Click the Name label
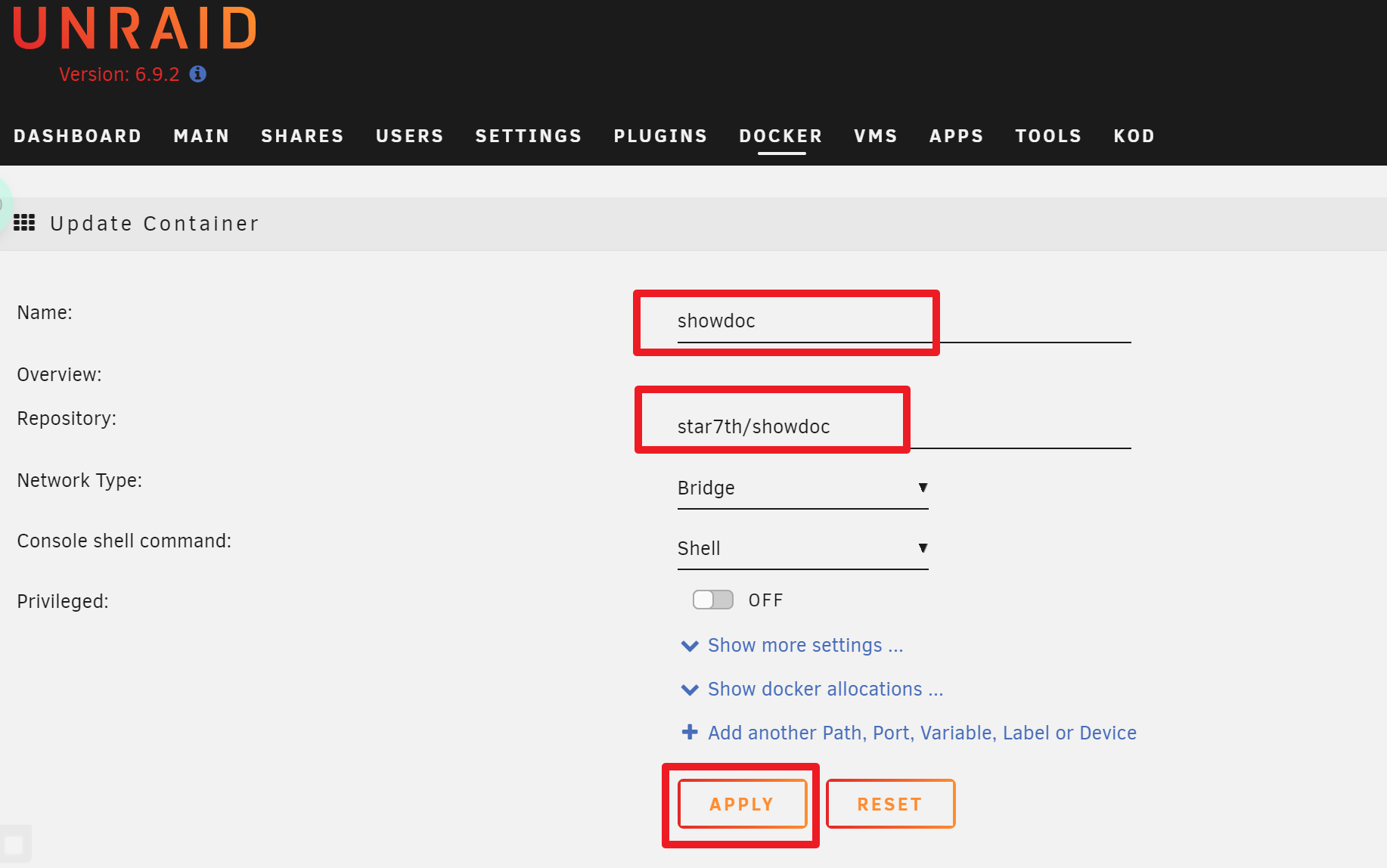Image resolution: width=1387 pixels, height=868 pixels. click(45, 312)
